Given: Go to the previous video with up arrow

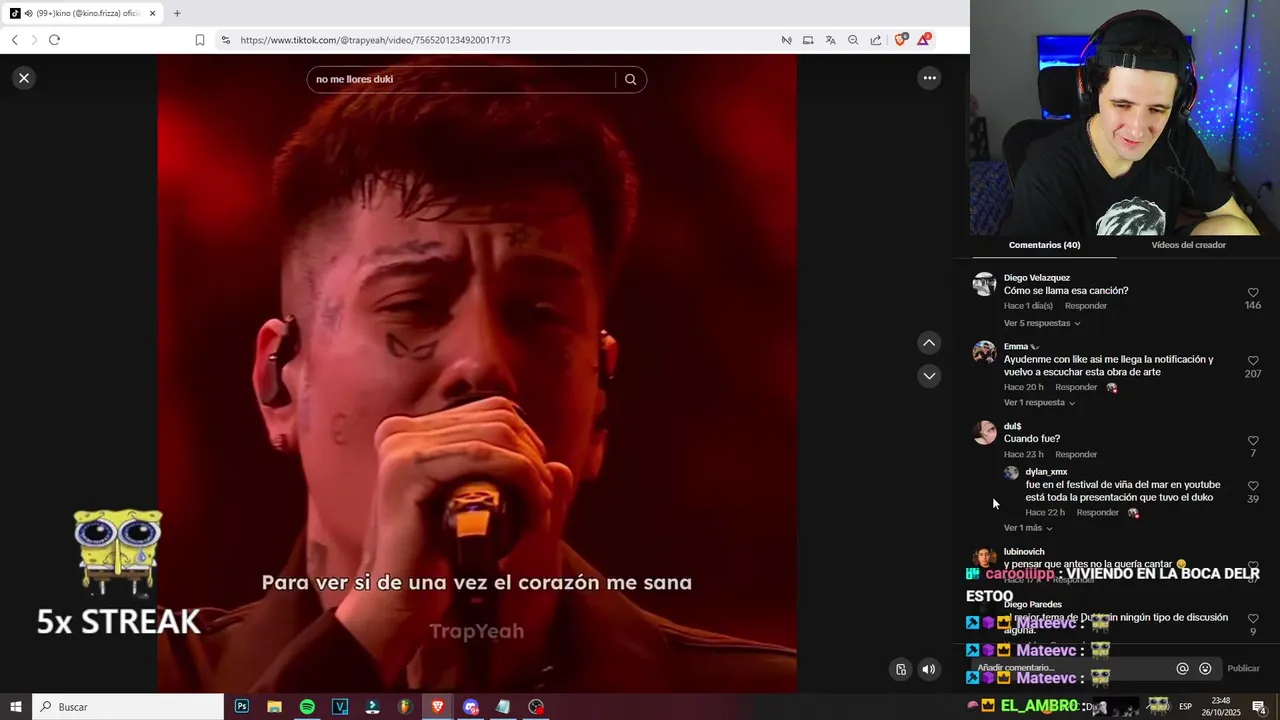Looking at the screenshot, I should coord(929,343).
